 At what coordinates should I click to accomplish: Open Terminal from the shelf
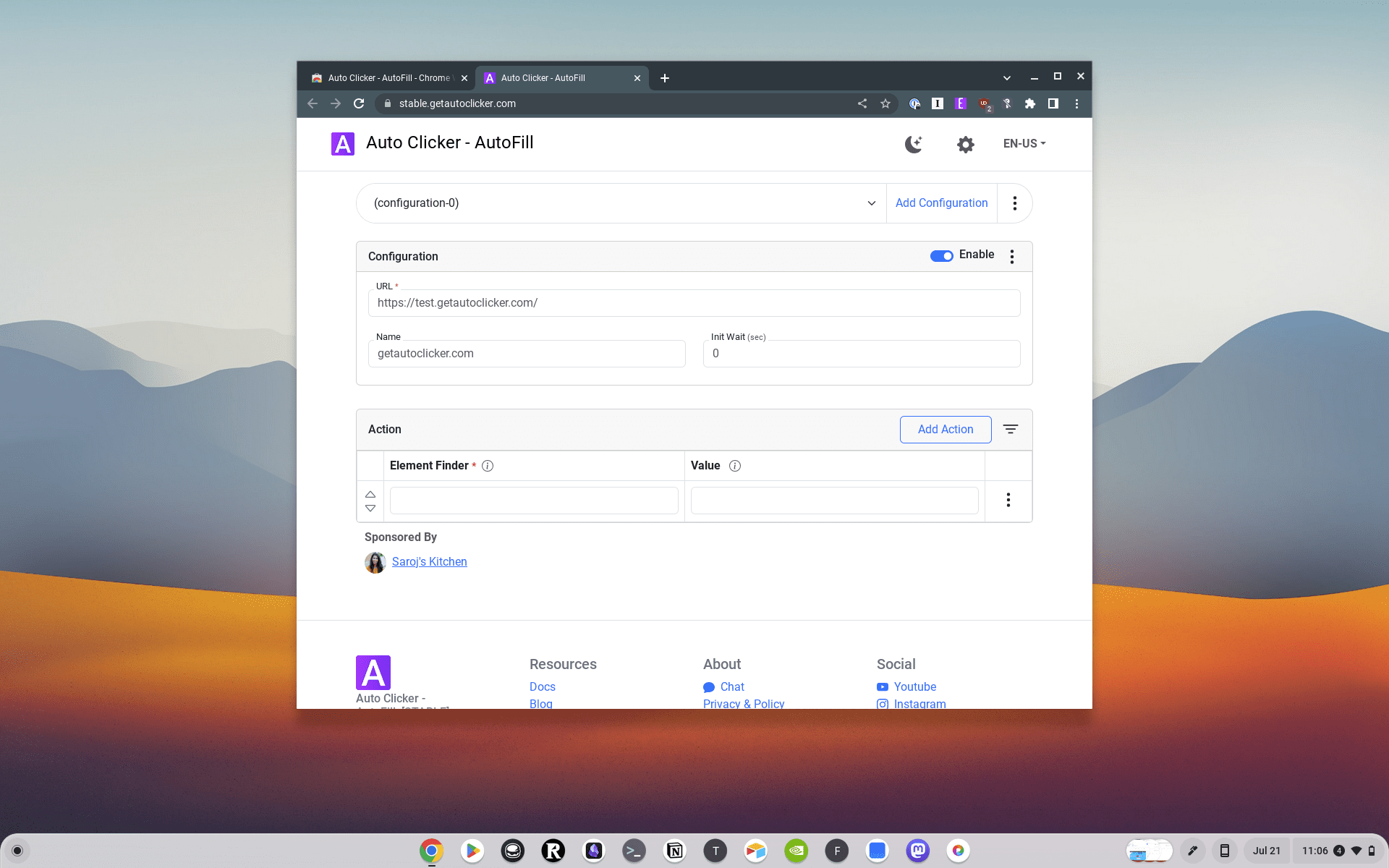634,851
